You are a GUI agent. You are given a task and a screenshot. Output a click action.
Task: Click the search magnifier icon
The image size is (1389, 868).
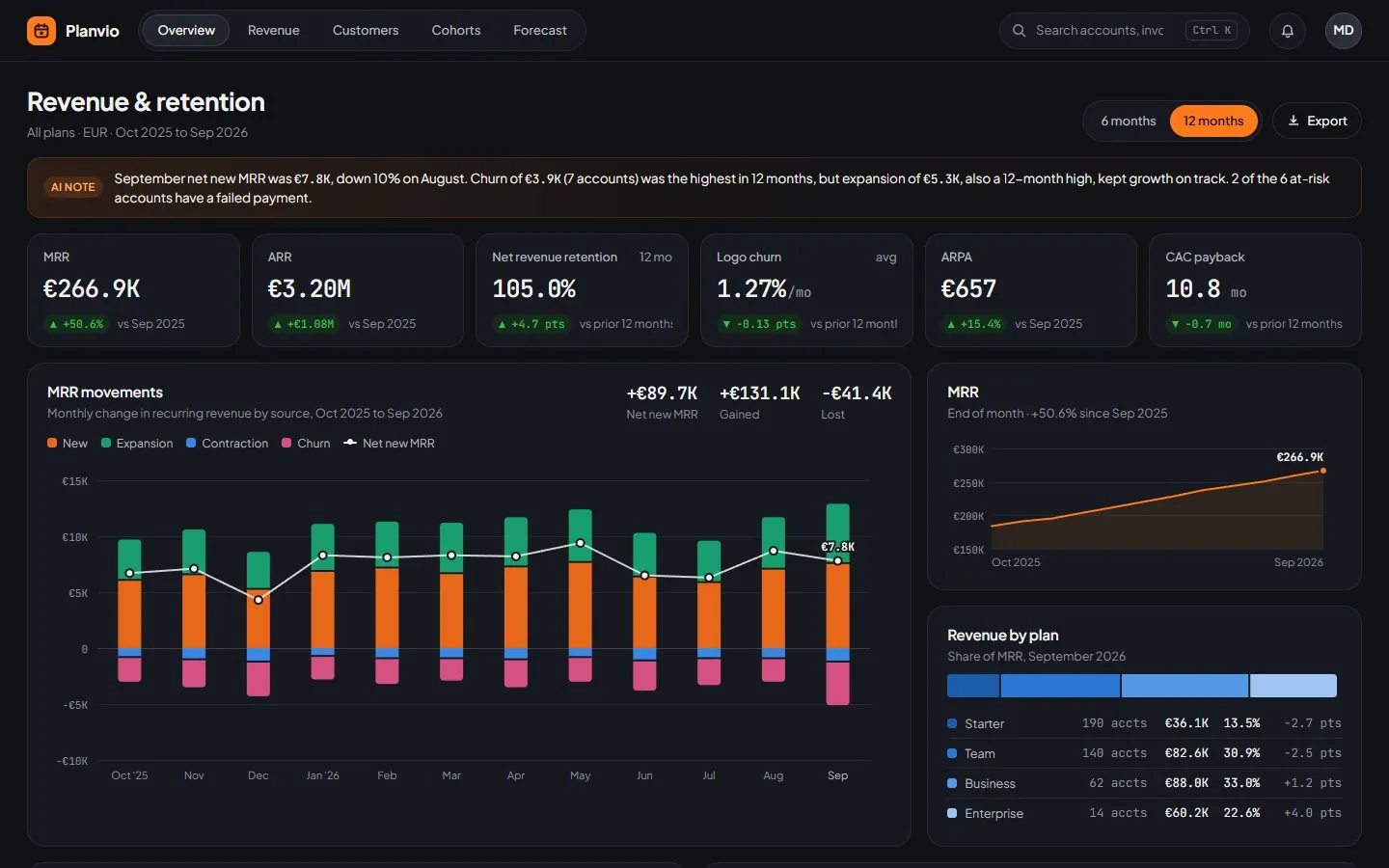(x=1019, y=31)
